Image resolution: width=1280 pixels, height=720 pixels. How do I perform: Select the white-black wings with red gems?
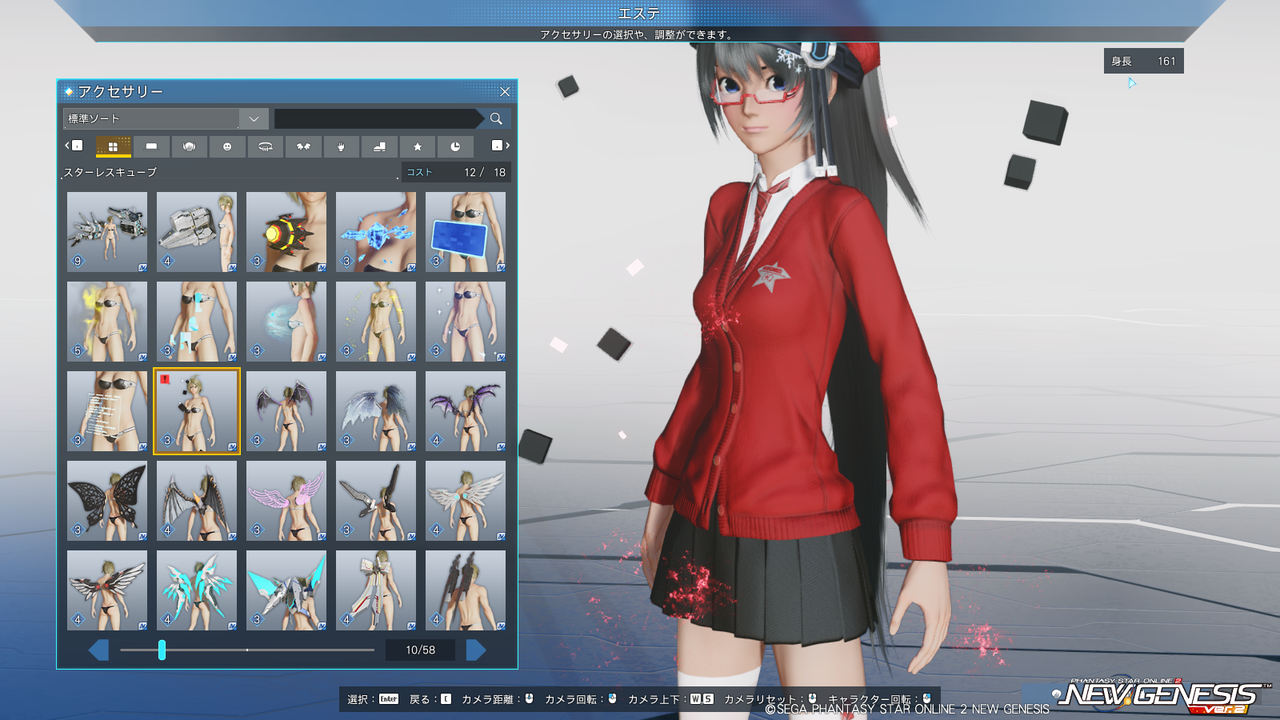[107, 590]
